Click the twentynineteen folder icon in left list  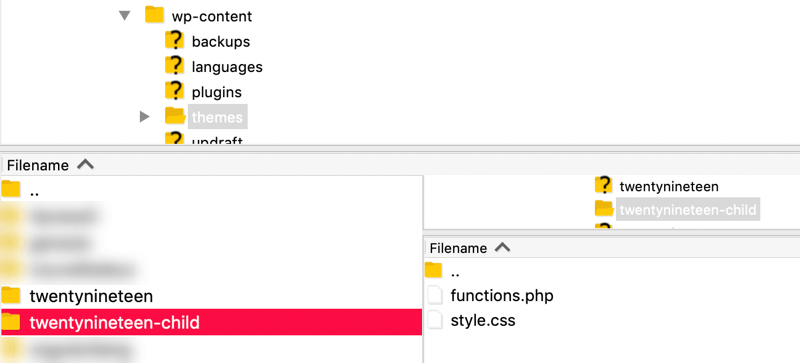11,295
